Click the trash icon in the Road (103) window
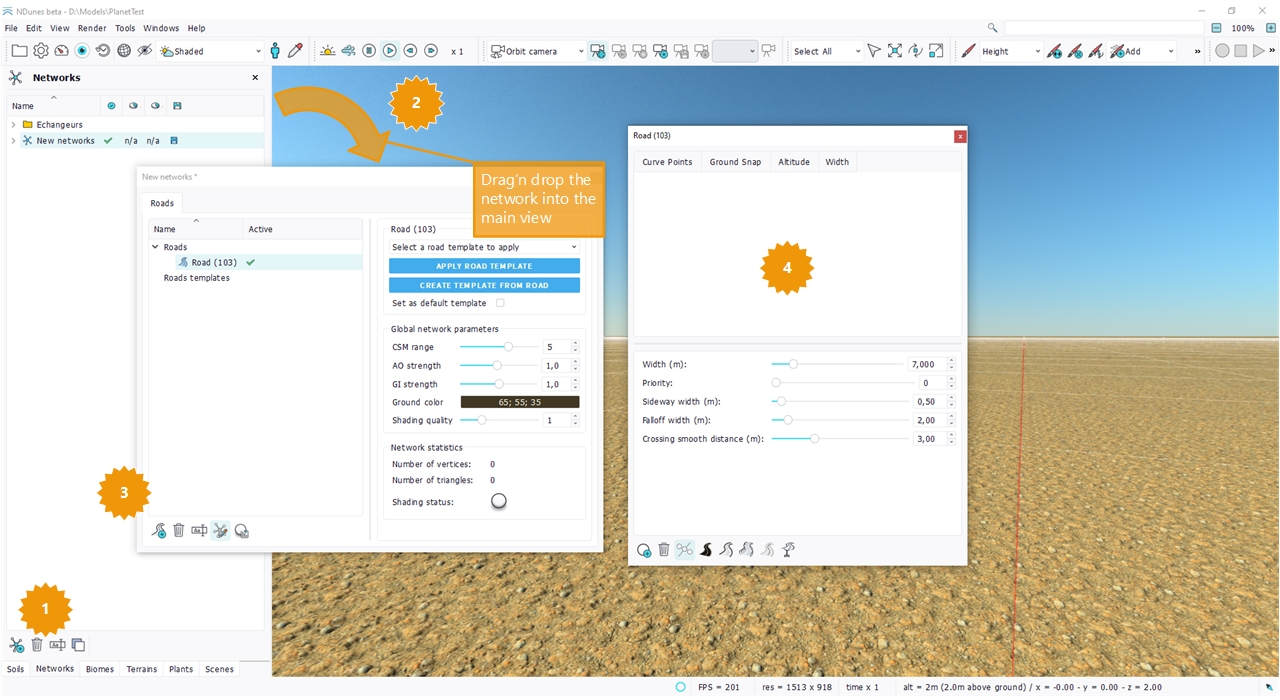 pyautogui.click(x=663, y=550)
